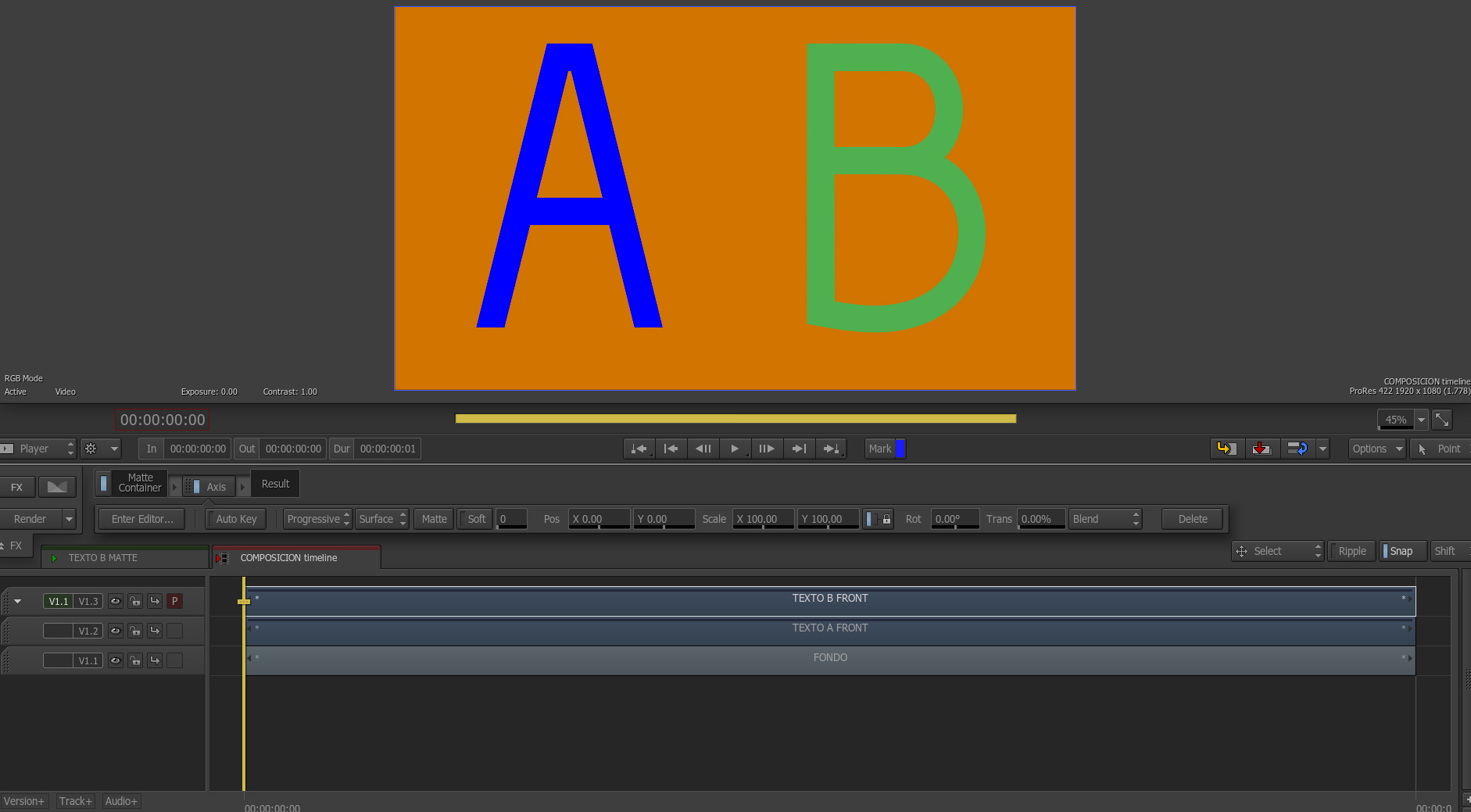Jump to the last frame
The height and width of the screenshot is (812, 1471).
[799, 449]
